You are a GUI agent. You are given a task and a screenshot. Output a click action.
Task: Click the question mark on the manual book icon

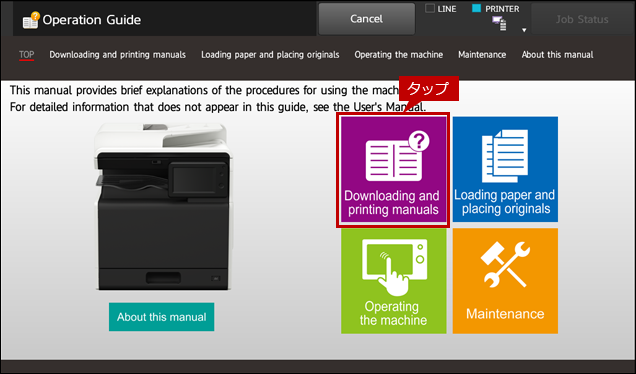point(419,141)
